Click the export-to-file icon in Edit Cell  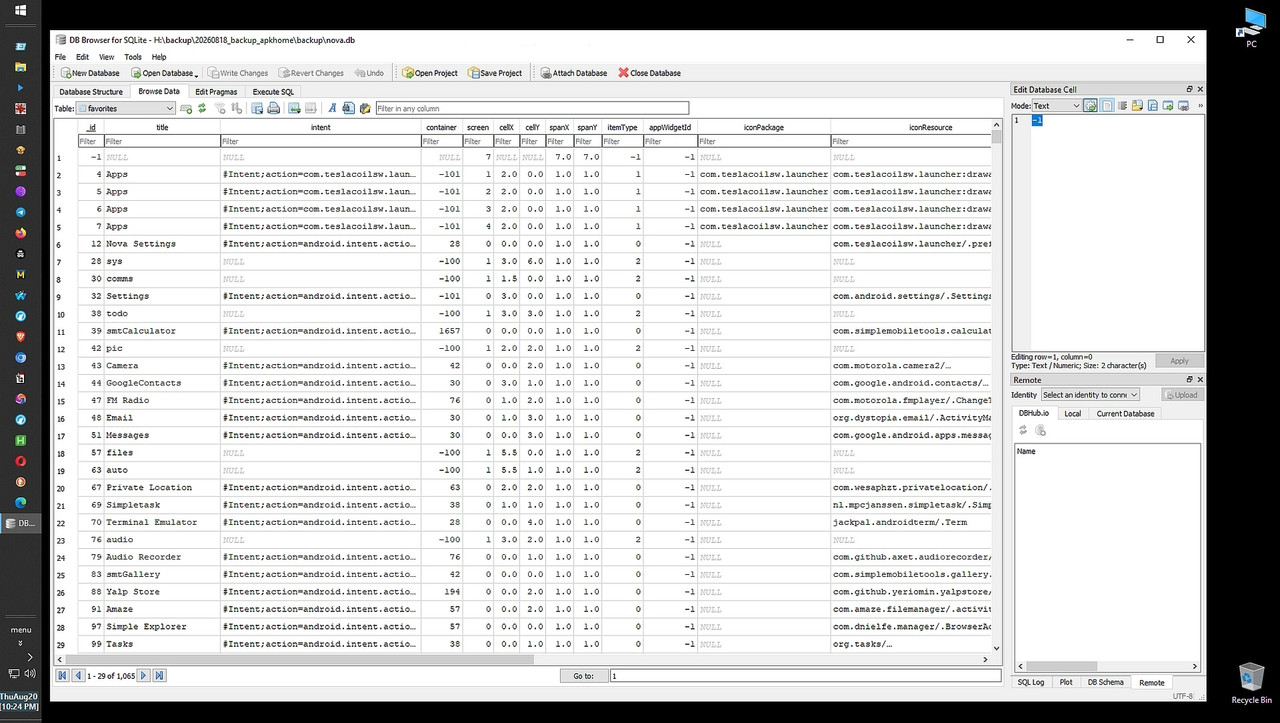pos(1152,105)
